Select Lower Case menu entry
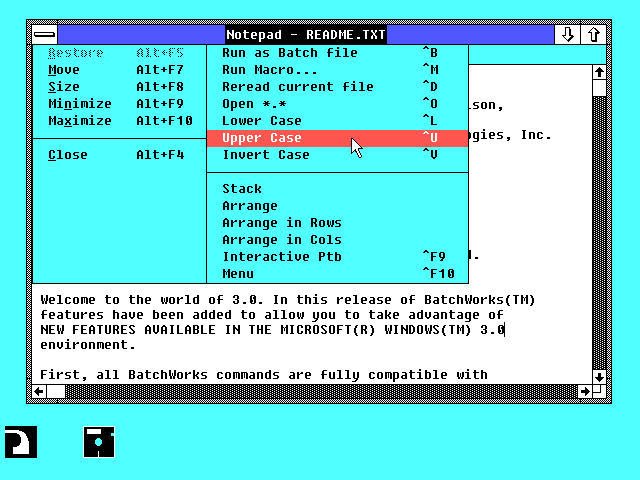The height and width of the screenshot is (480, 640). tap(338, 121)
